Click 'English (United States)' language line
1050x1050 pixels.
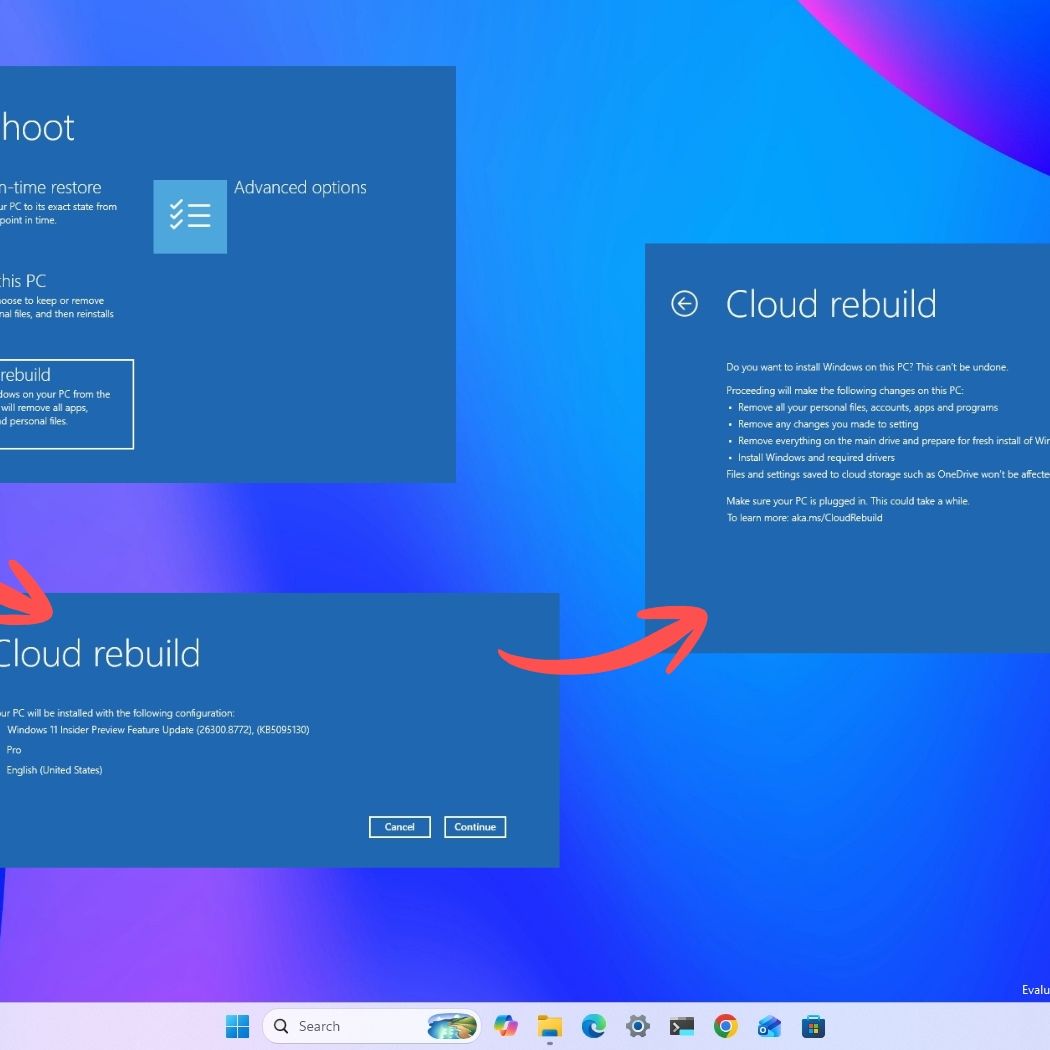click(x=54, y=770)
